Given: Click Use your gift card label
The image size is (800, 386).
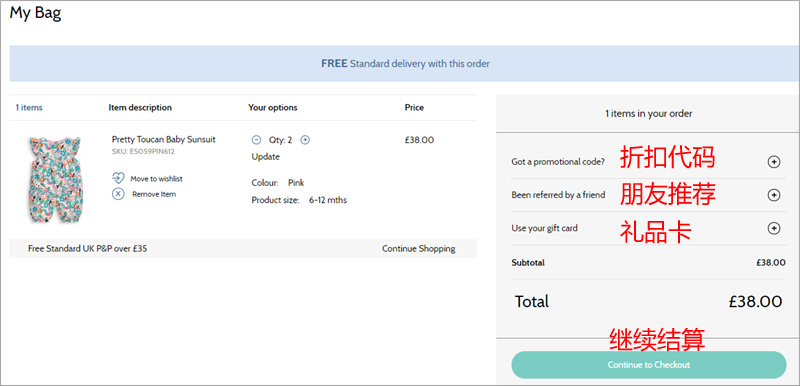Looking at the screenshot, I should pos(544,228).
